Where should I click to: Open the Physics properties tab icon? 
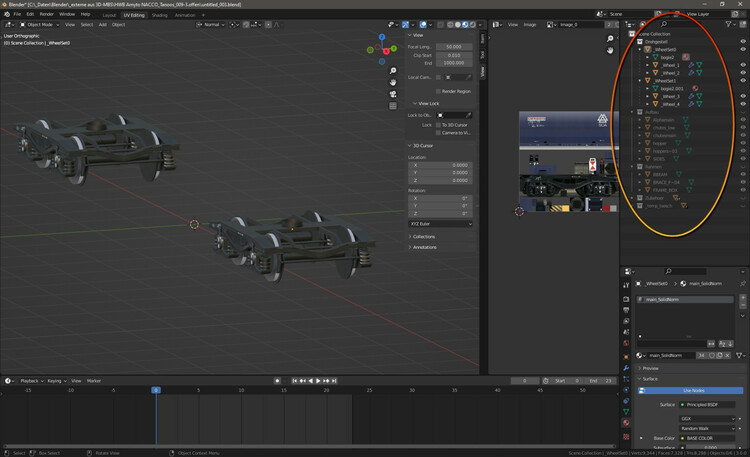pos(626,390)
